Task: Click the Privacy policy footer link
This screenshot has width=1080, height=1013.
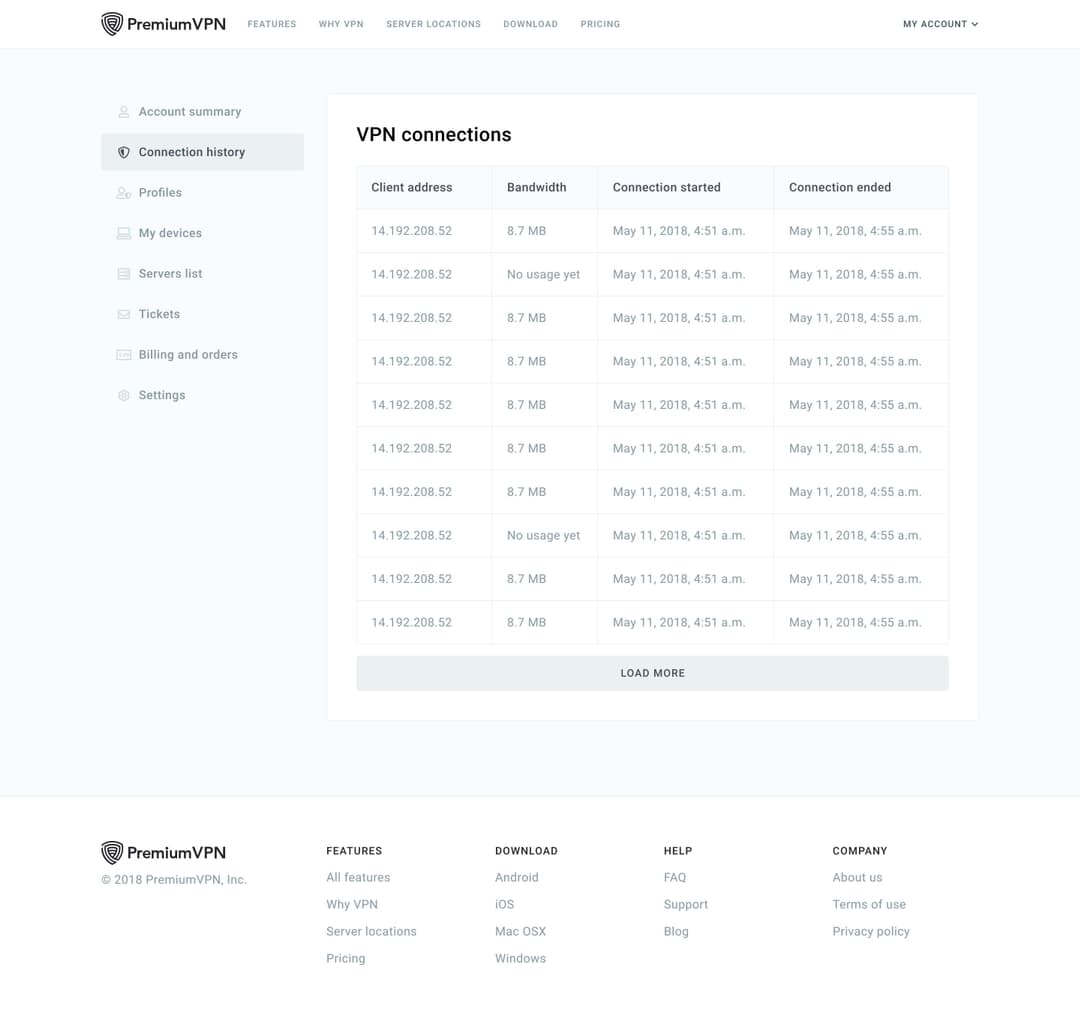Action: click(871, 931)
